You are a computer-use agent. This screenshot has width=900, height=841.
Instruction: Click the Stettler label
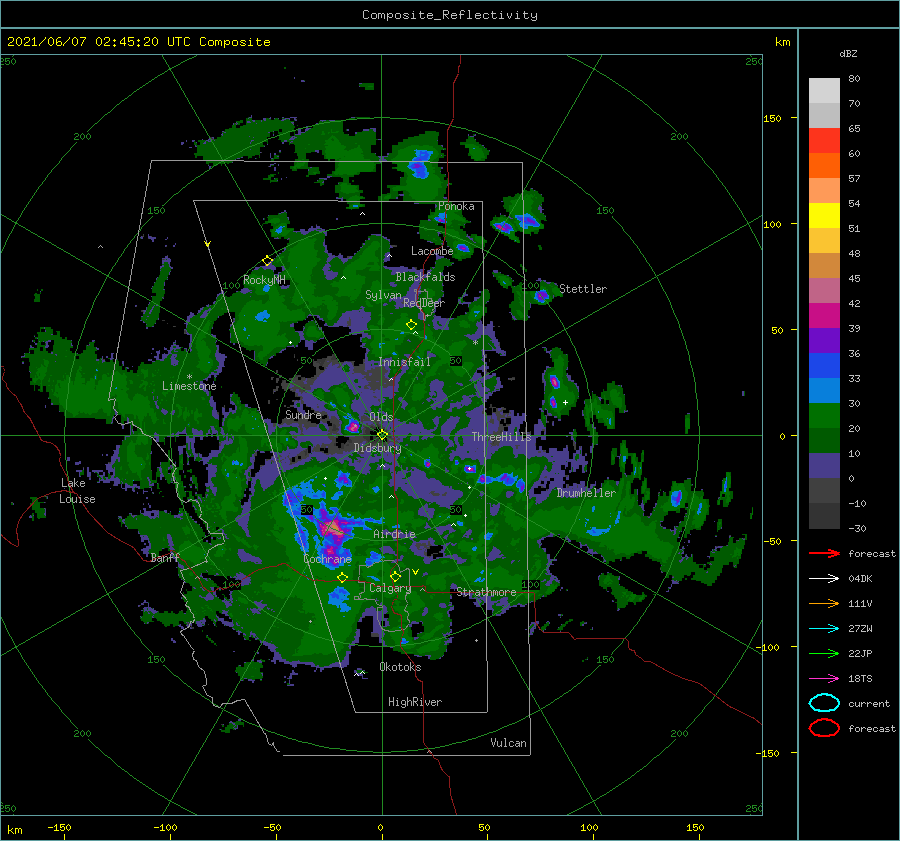point(583,289)
